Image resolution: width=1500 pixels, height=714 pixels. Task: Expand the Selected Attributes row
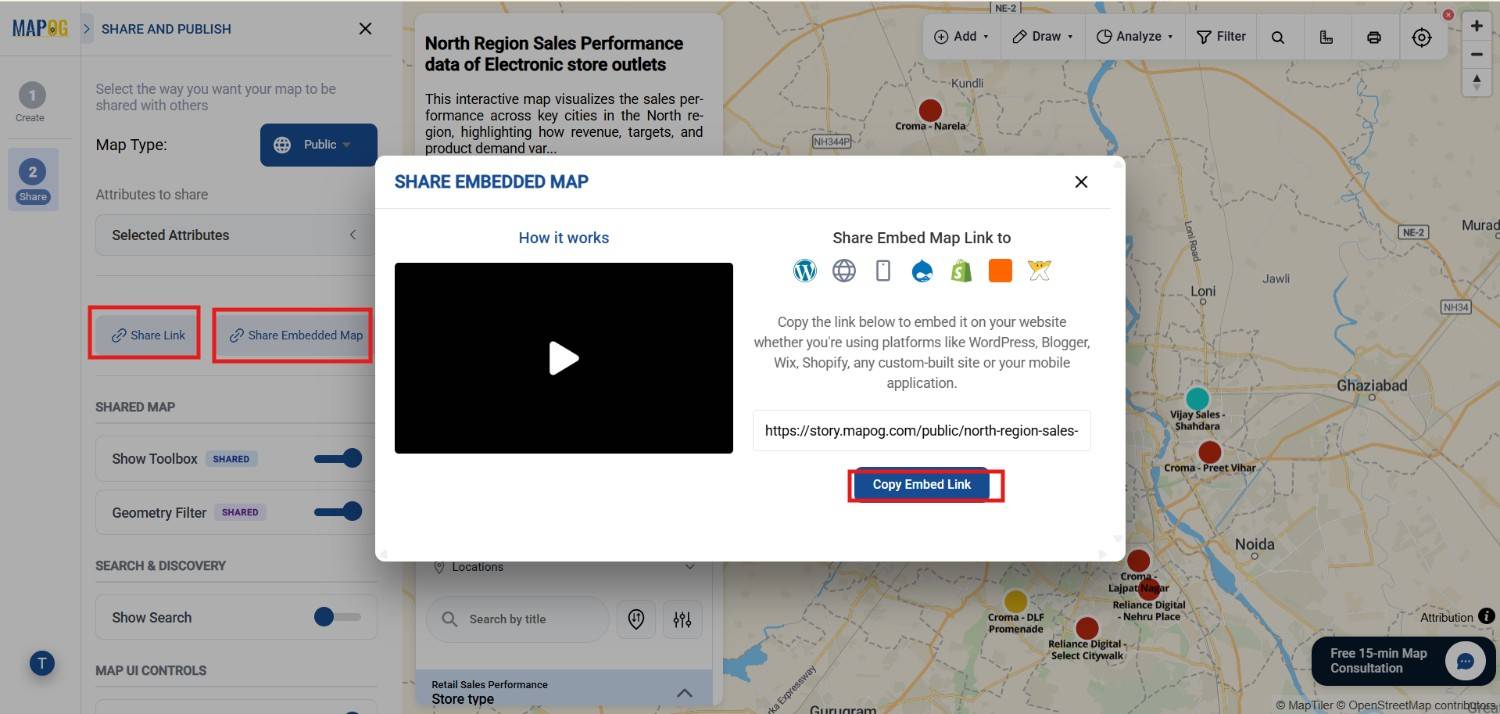point(236,235)
